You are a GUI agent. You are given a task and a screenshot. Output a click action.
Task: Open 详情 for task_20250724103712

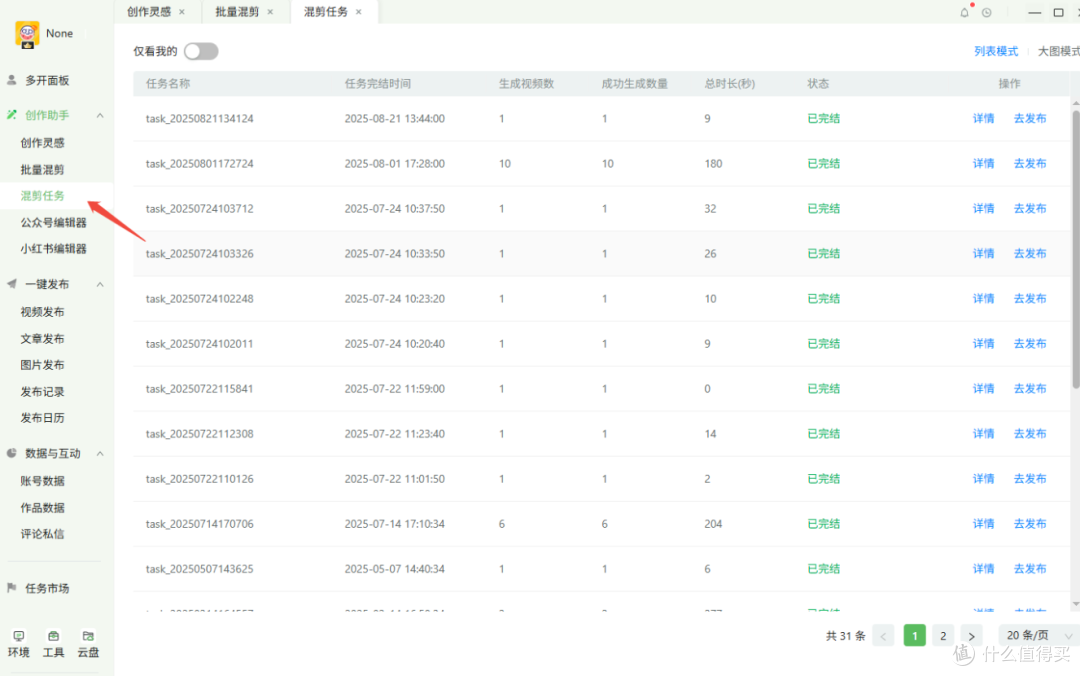click(984, 209)
